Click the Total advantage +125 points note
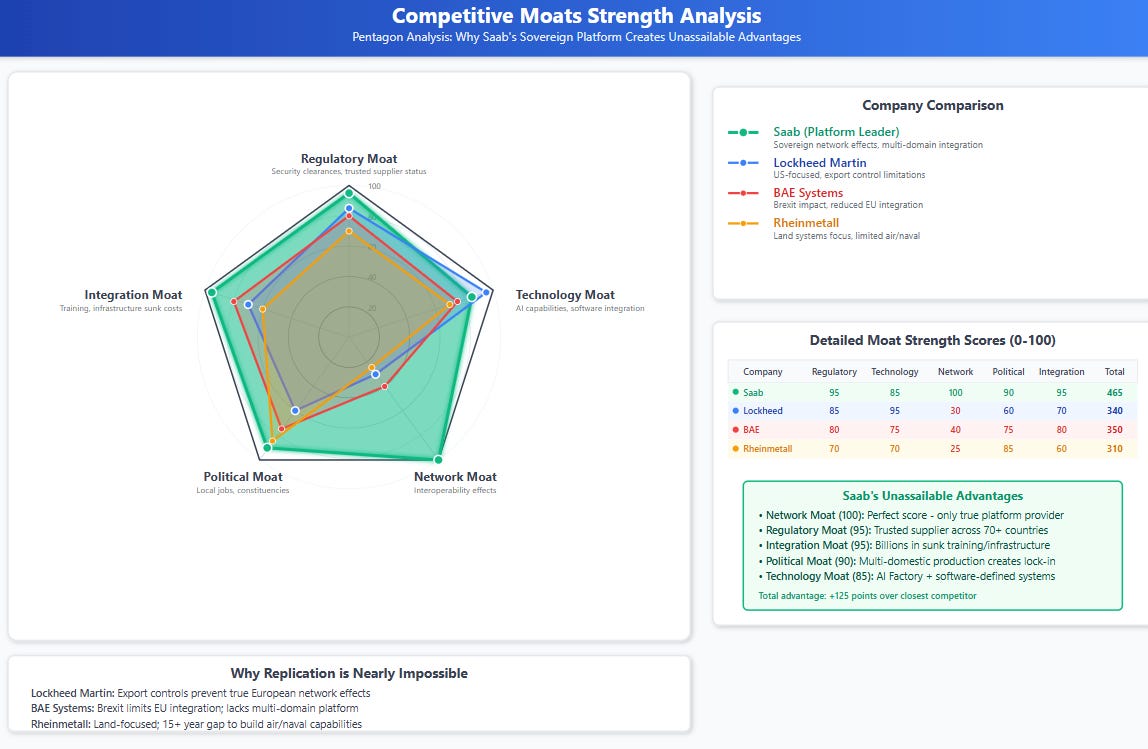The height and width of the screenshot is (749, 1148). pyautogui.click(x=867, y=596)
